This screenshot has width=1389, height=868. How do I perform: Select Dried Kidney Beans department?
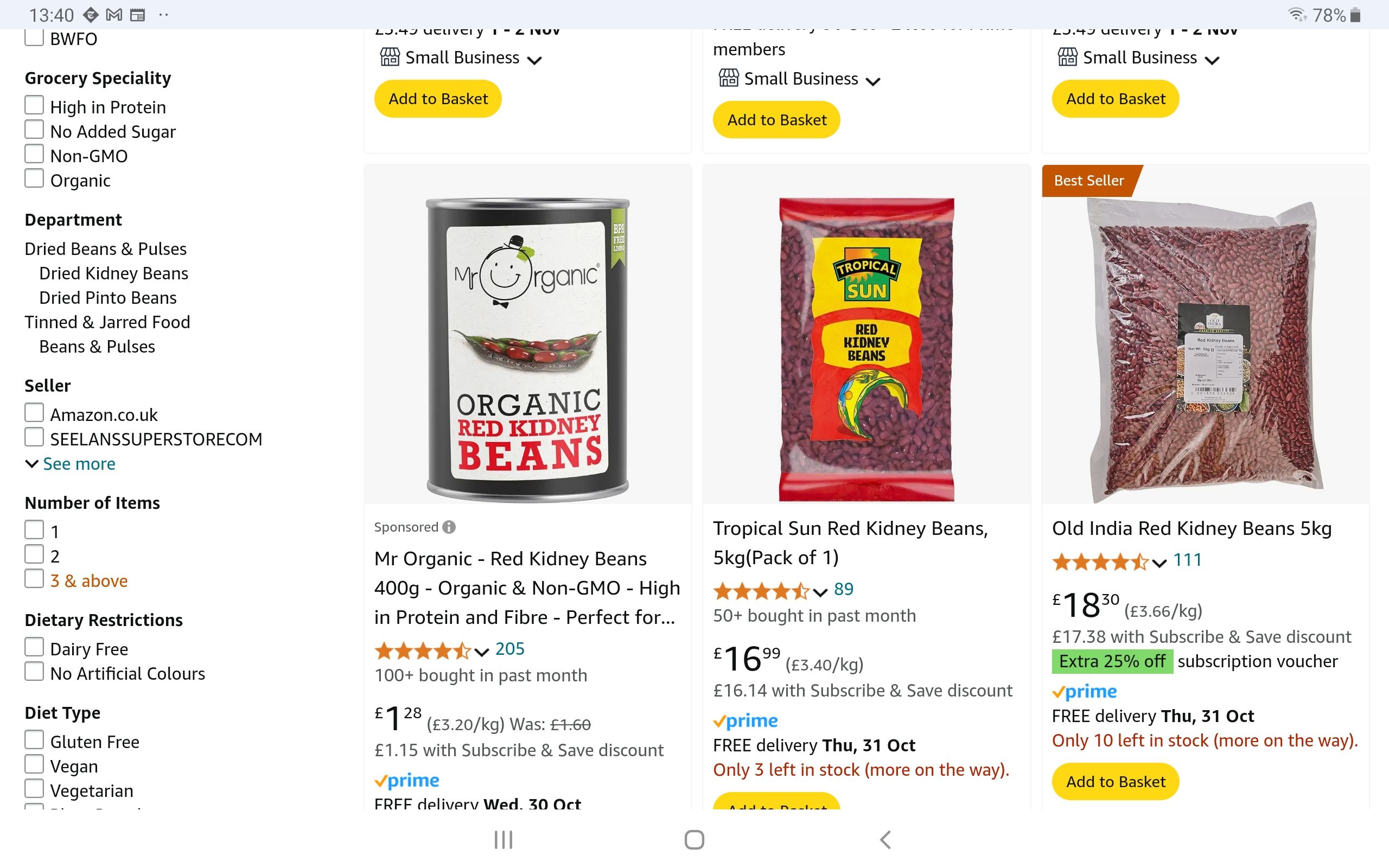coord(113,273)
